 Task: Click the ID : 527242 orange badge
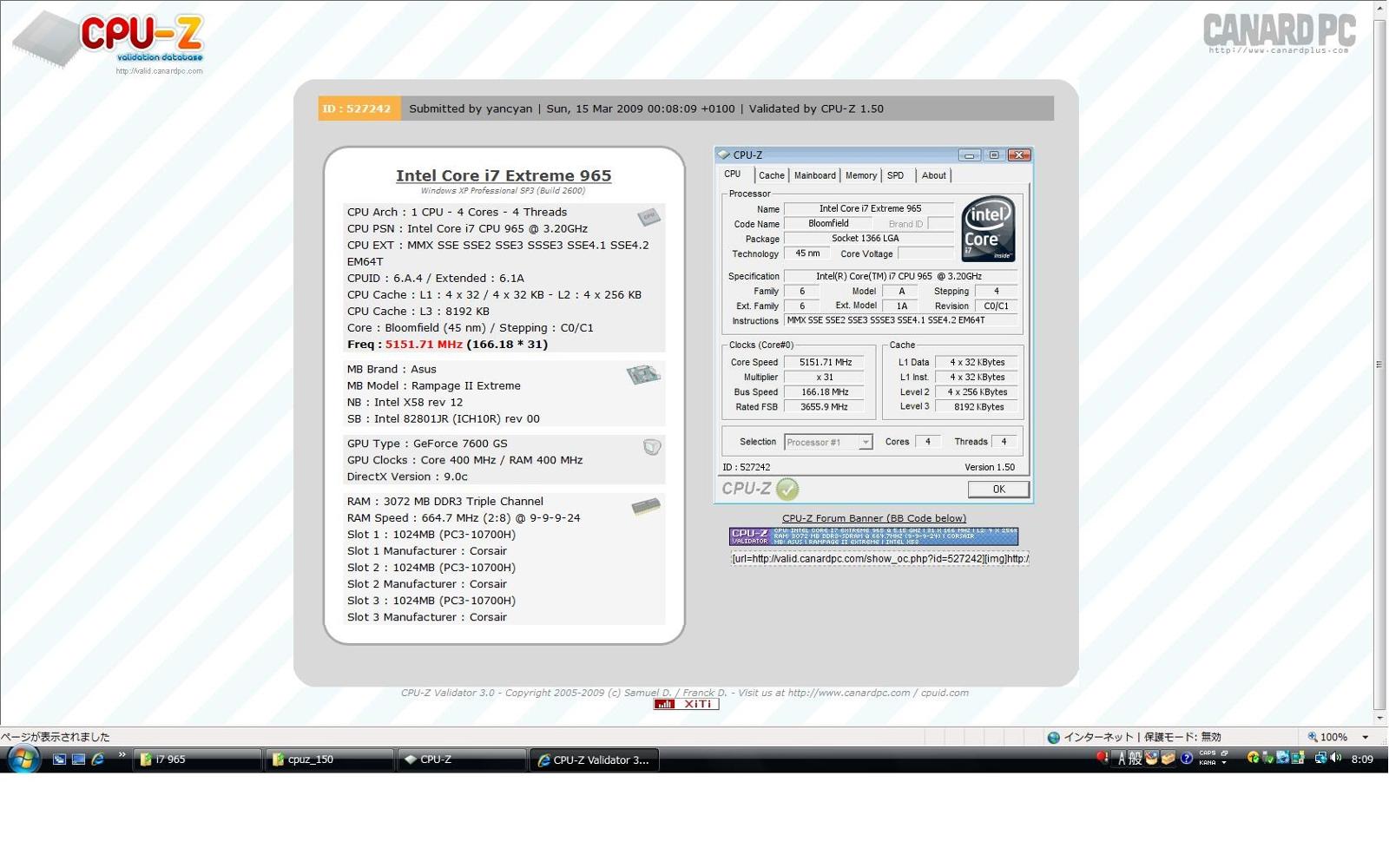tap(359, 108)
